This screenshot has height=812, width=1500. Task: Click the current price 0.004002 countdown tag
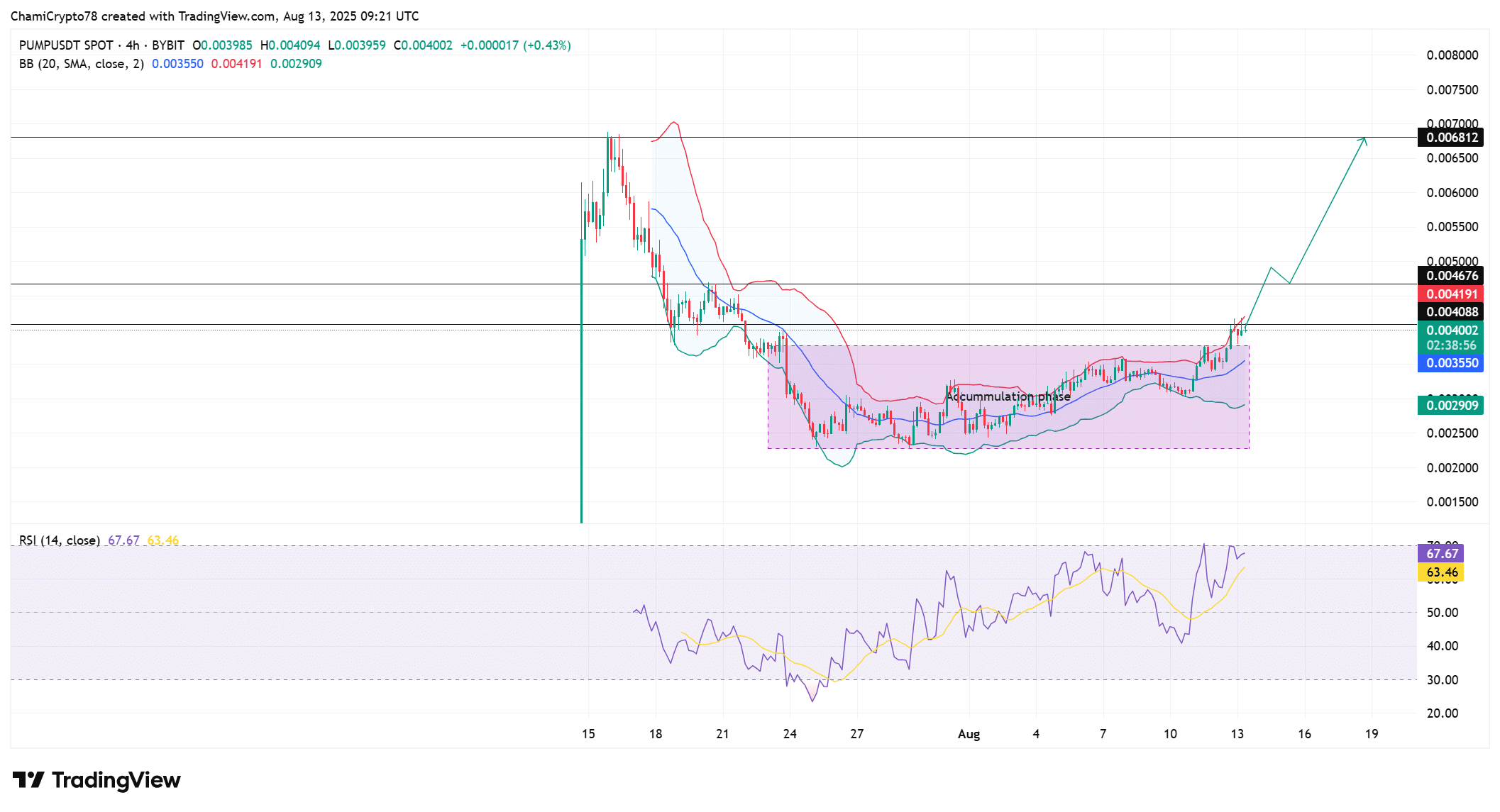tap(1452, 338)
